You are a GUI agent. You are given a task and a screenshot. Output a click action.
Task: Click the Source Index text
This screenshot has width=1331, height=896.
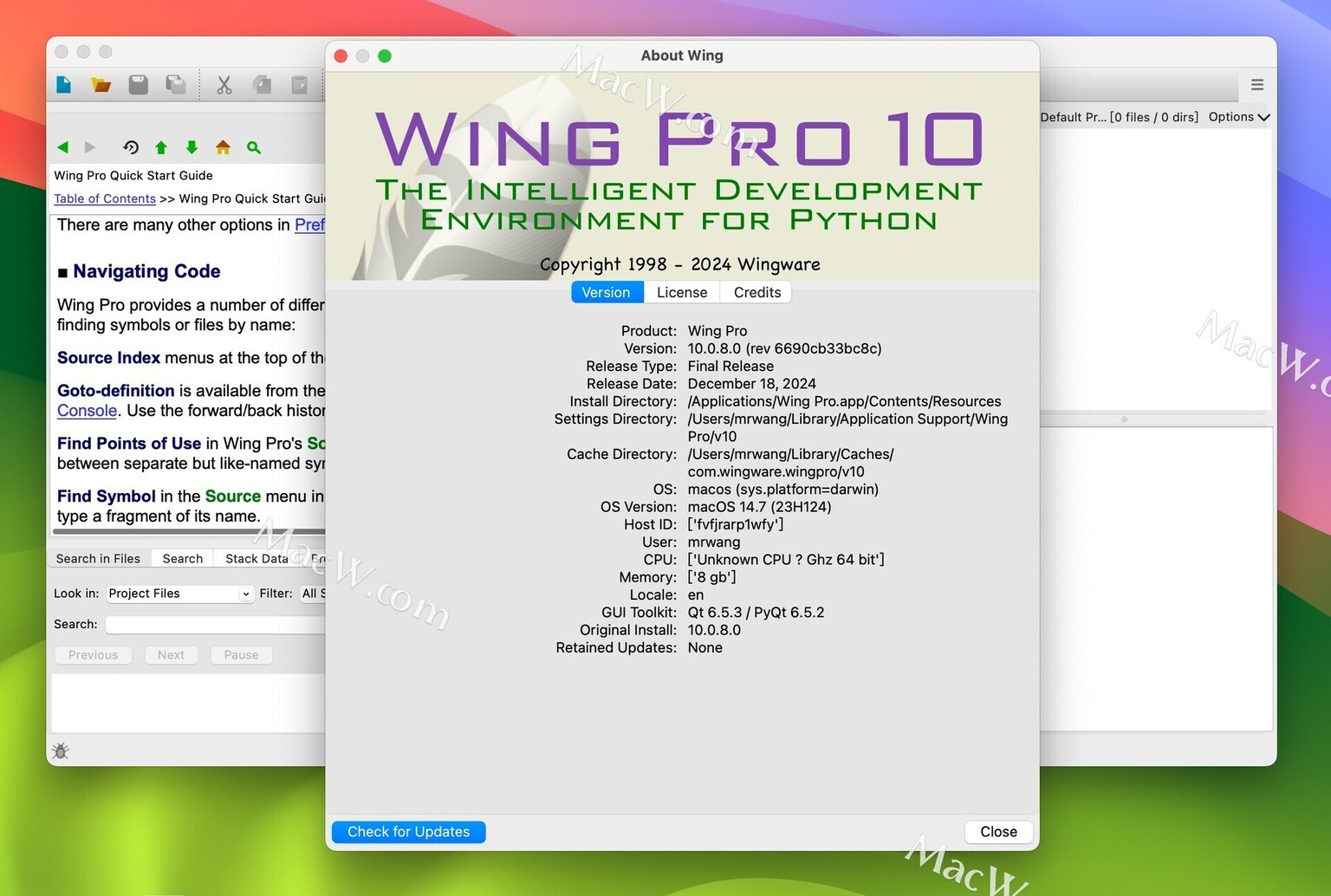tap(108, 358)
